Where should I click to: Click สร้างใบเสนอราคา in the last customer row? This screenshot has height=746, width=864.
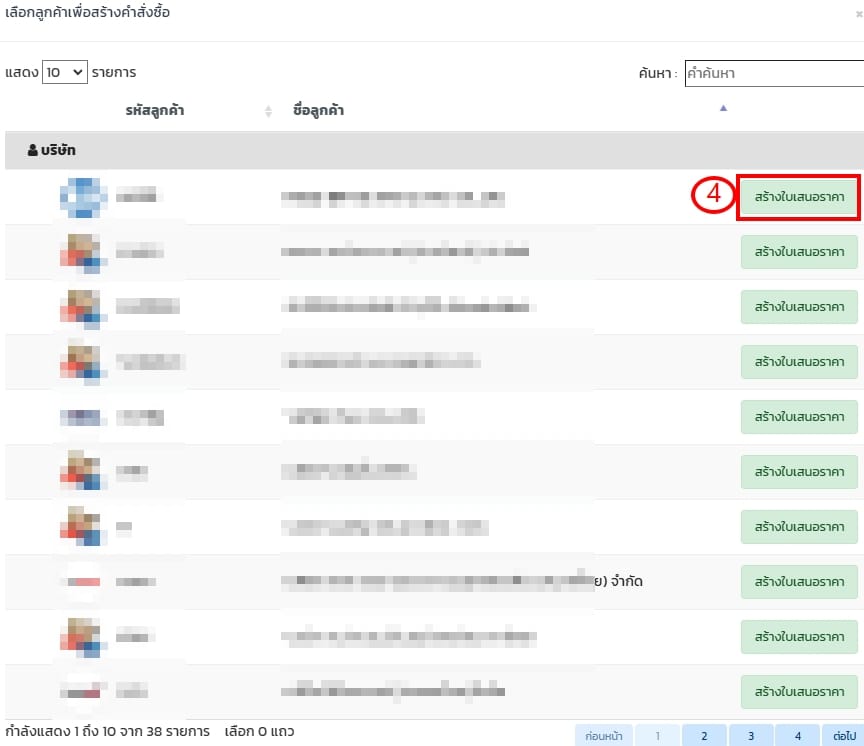pos(799,691)
